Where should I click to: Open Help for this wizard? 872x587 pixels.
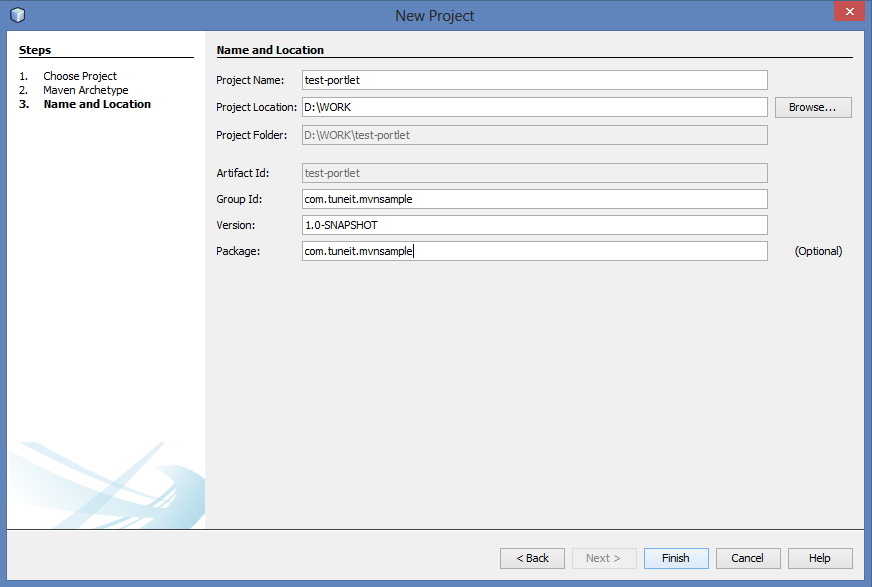click(819, 558)
